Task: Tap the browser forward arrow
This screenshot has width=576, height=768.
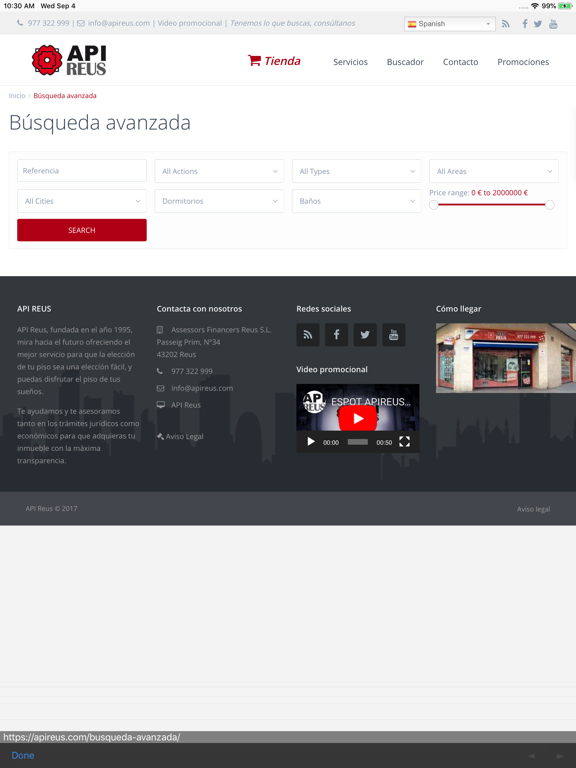Action: coord(560,756)
